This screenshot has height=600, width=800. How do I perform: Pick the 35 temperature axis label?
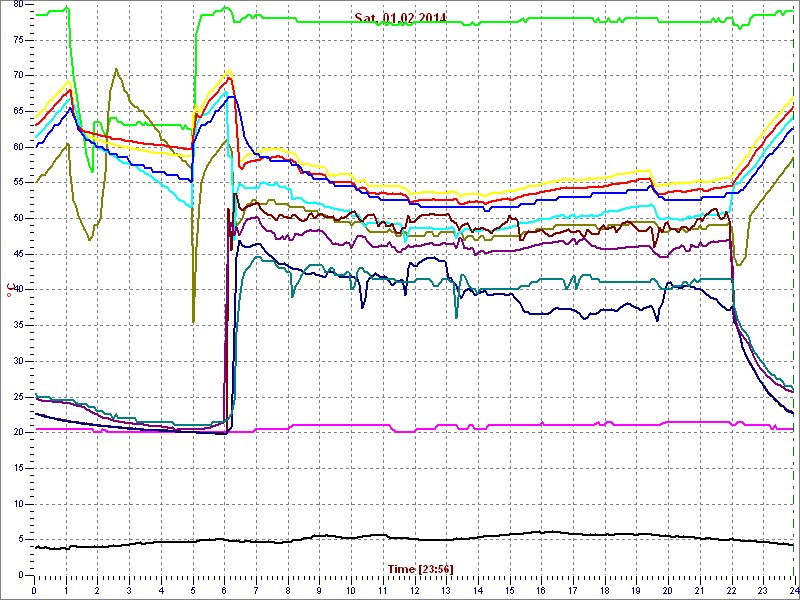[16, 326]
